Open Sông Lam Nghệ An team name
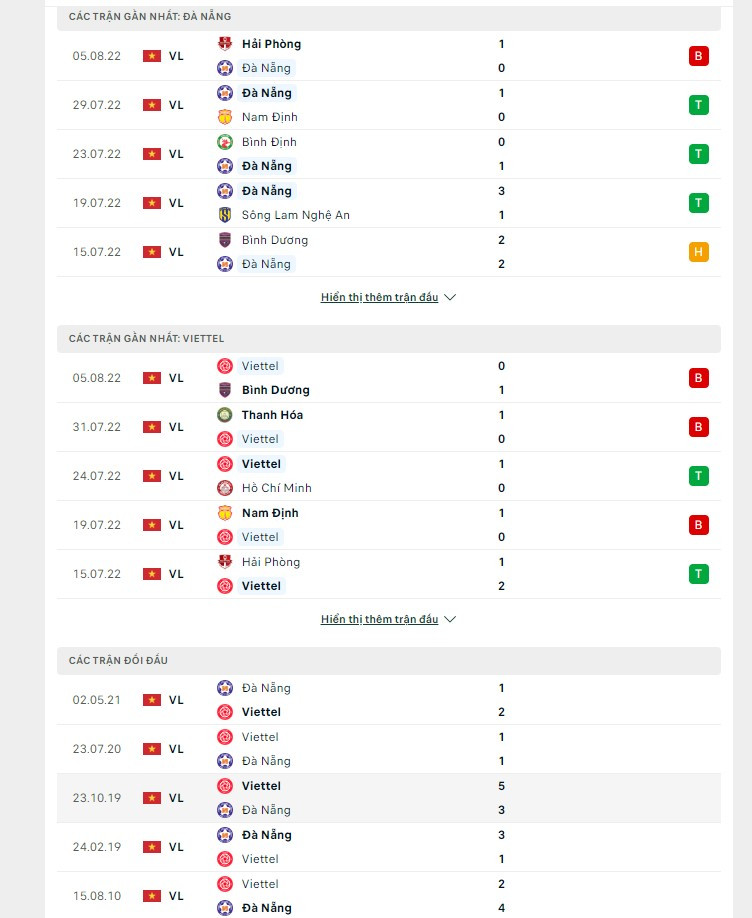The image size is (752, 918). [x=295, y=215]
